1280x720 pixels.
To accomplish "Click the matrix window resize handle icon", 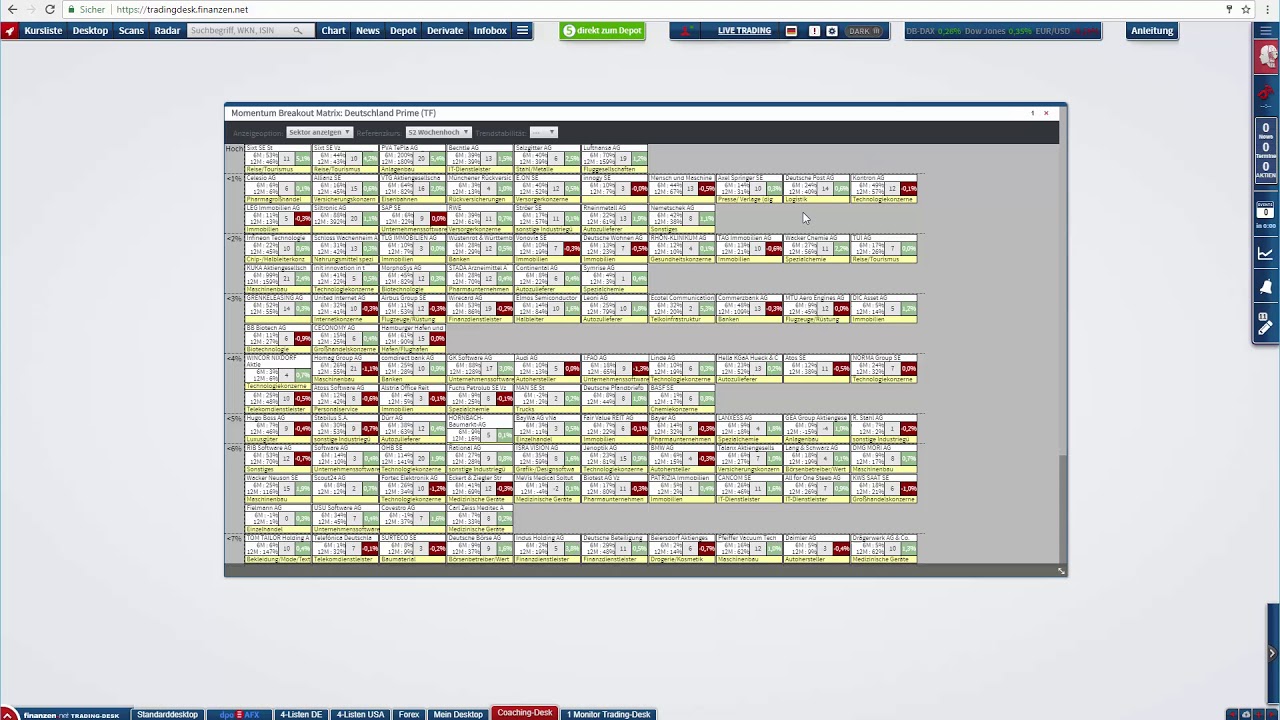I will click(x=1061, y=571).
